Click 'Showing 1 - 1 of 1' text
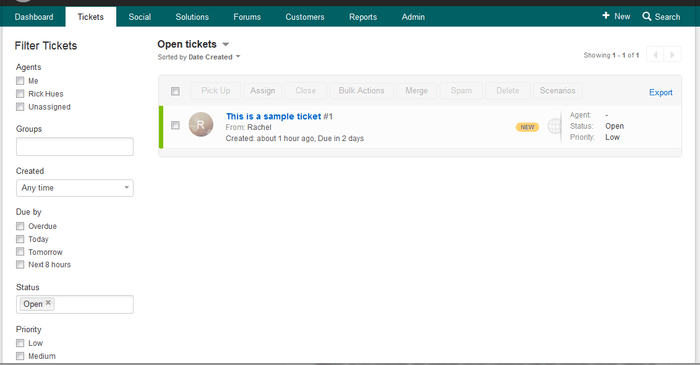 click(x=611, y=55)
